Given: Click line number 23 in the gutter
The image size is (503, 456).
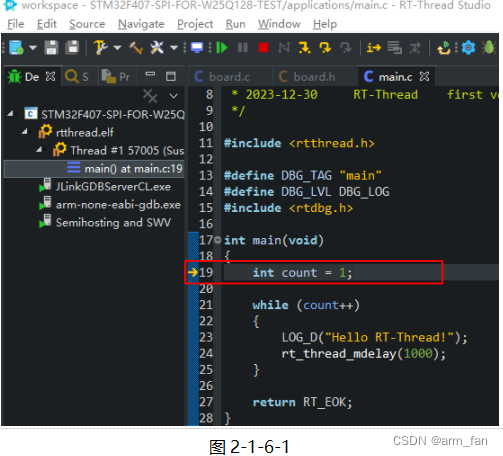Looking at the screenshot, I should (206, 337).
